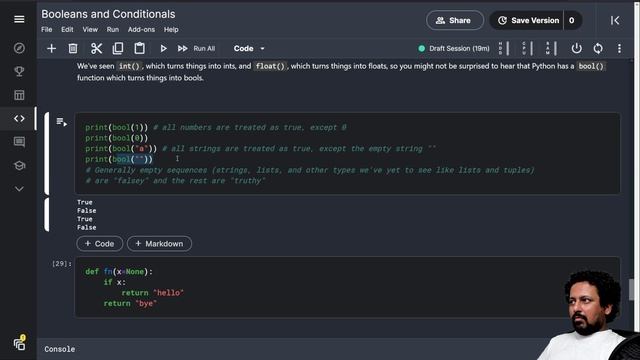Restart session with refresh icon
This screenshot has height=360, width=640.
click(x=598, y=49)
